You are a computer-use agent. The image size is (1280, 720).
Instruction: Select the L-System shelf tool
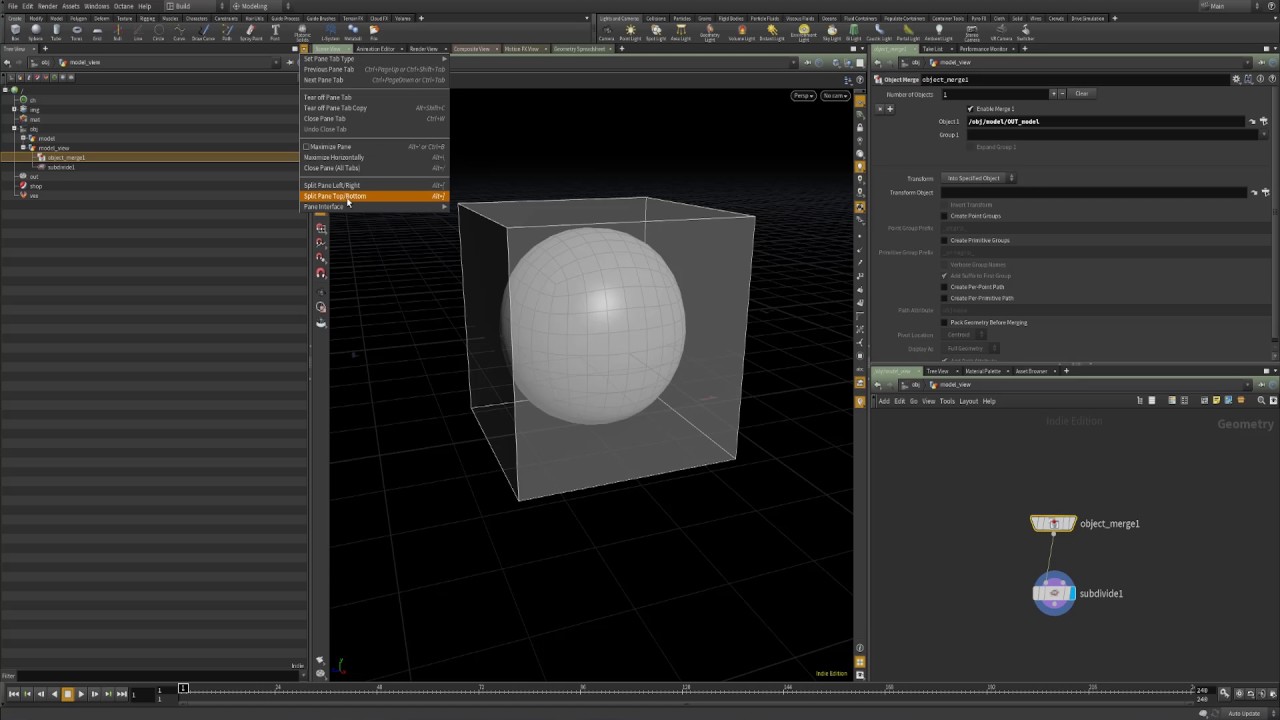click(x=330, y=32)
